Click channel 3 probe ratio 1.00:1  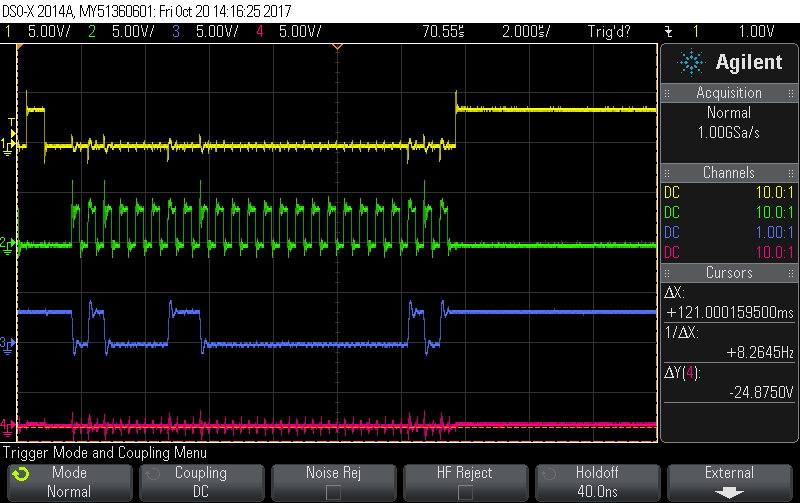tap(774, 232)
